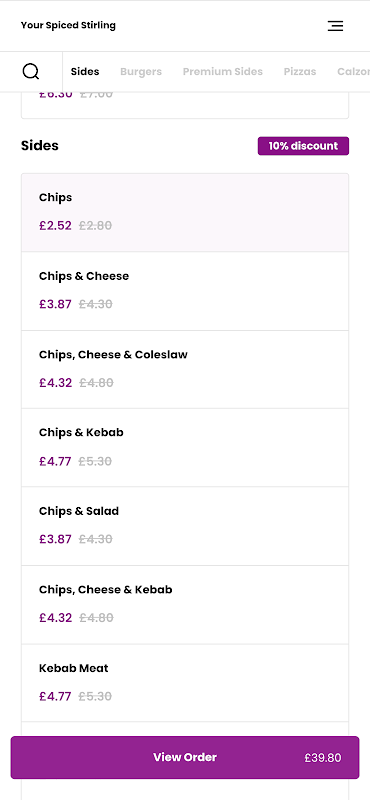This screenshot has height=800, width=370.
Task: Click the View Order button
Action: (185, 757)
